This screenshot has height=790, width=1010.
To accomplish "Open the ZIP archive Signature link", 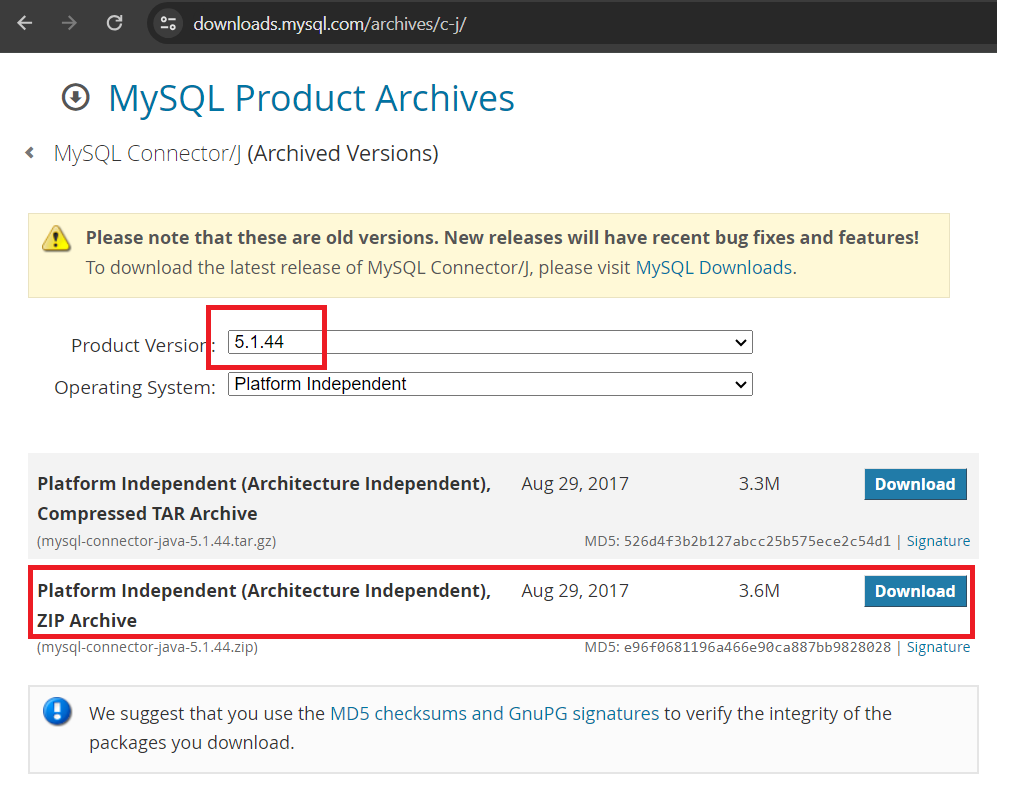I will pos(938,647).
